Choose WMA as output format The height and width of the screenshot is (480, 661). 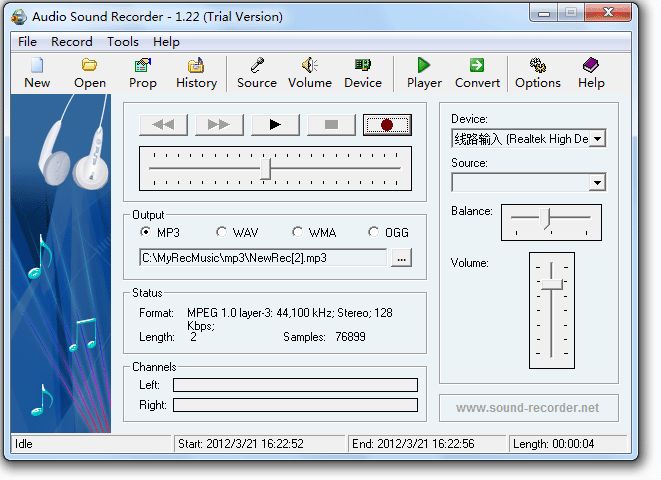pyautogui.click(x=298, y=232)
